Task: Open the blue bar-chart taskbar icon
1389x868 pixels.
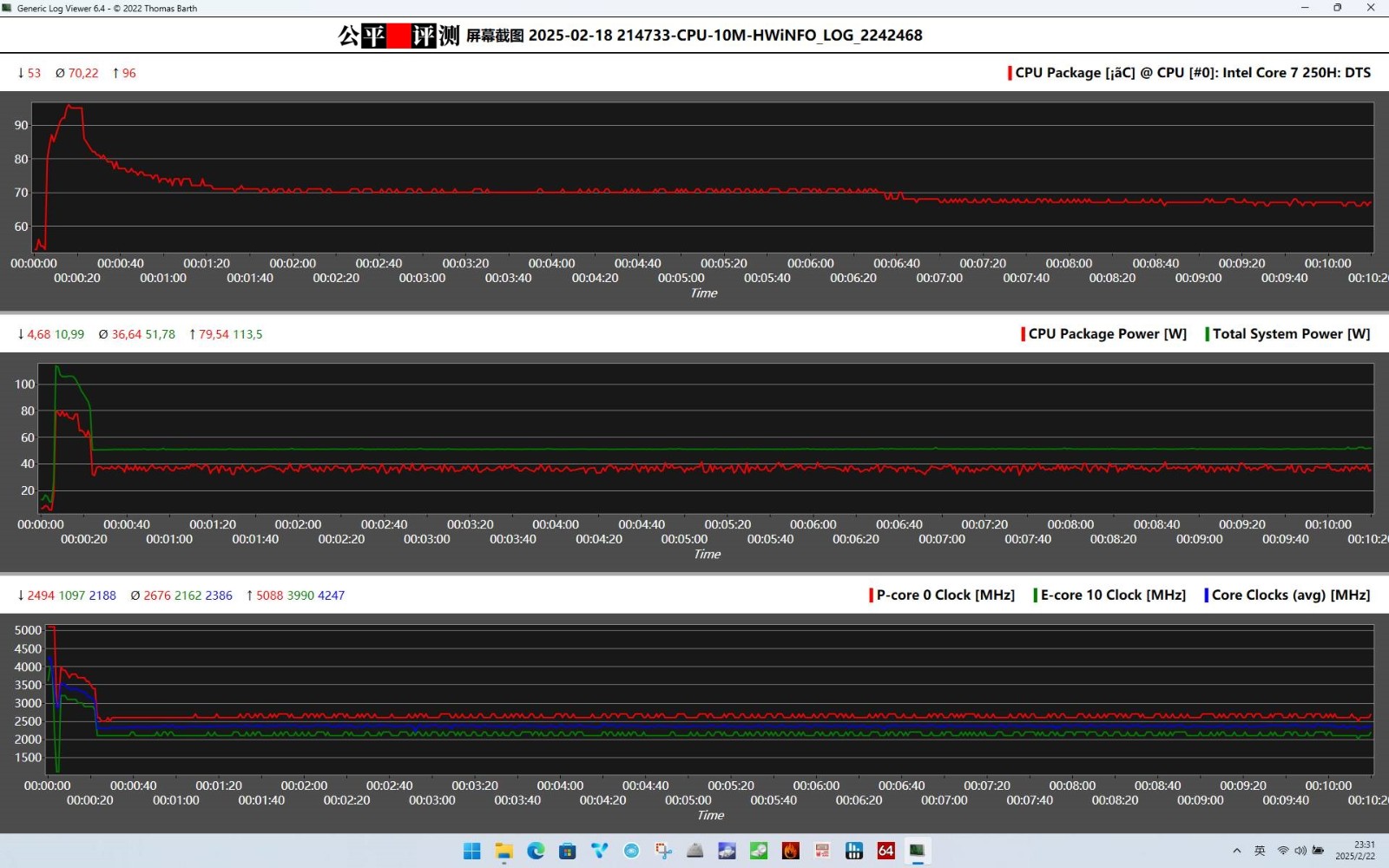Action: (x=854, y=851)
